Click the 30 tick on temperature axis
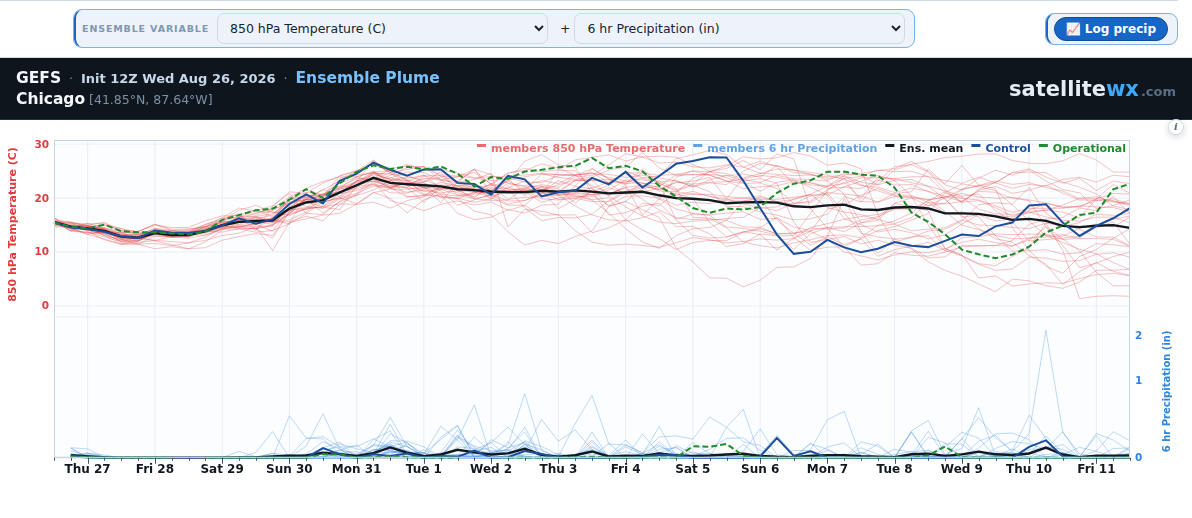Image resolution: width=1192 pixels, height=518 pixels. click(41, 145)
